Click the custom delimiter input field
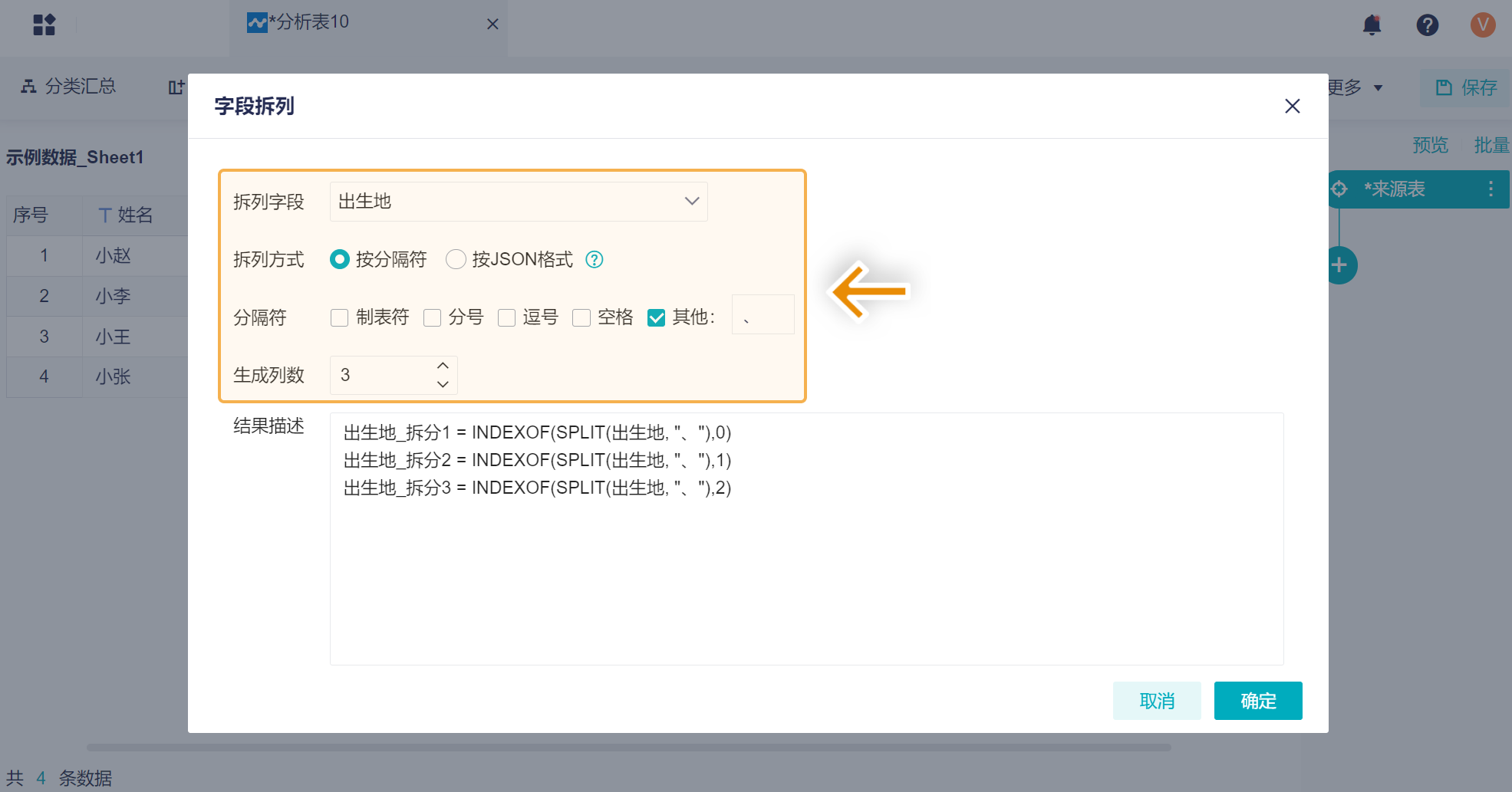This screenshot has height=792, width=1512. (x=763, y=315)
